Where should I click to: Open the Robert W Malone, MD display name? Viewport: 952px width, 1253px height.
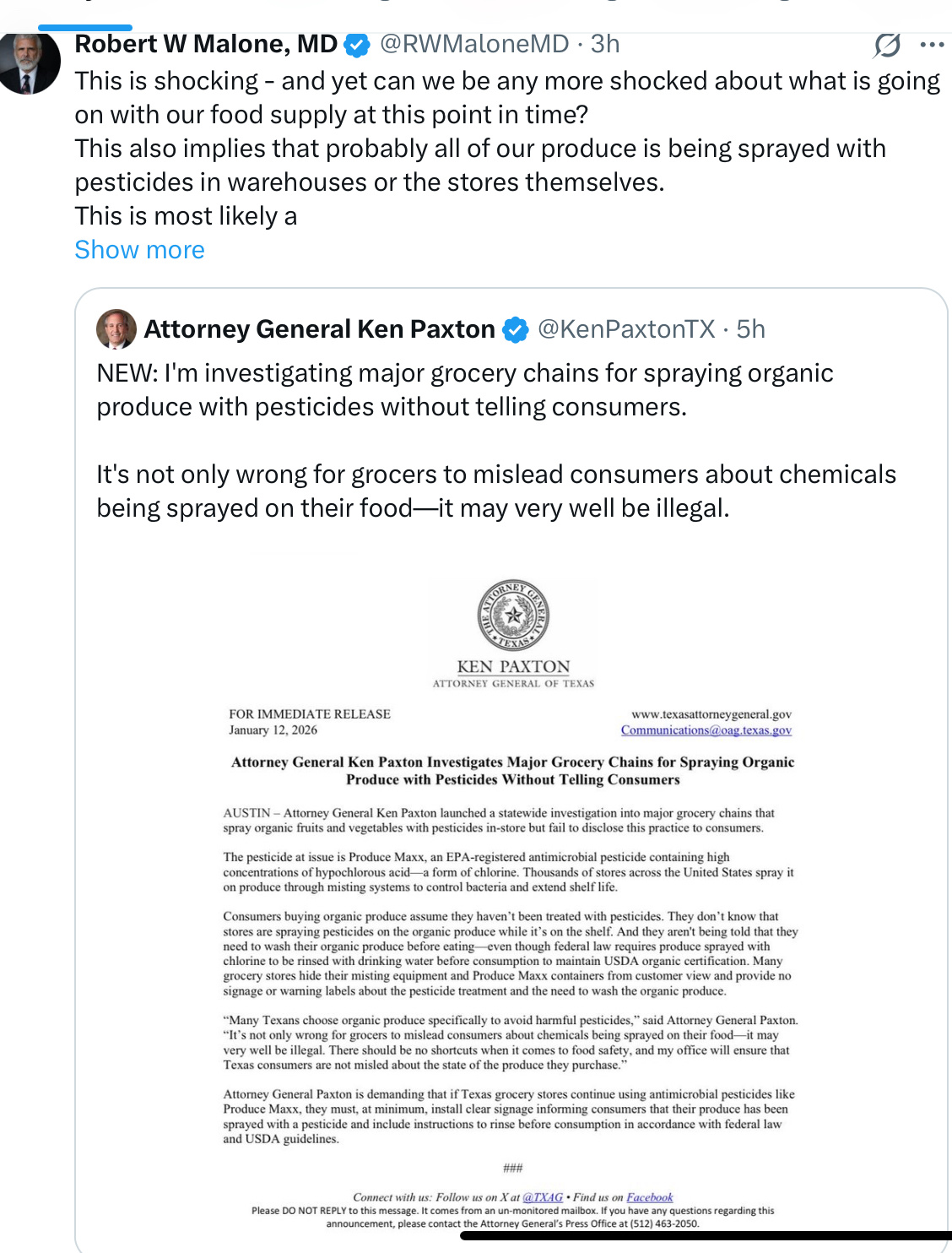pyautogui.click(x=206, y=44)
